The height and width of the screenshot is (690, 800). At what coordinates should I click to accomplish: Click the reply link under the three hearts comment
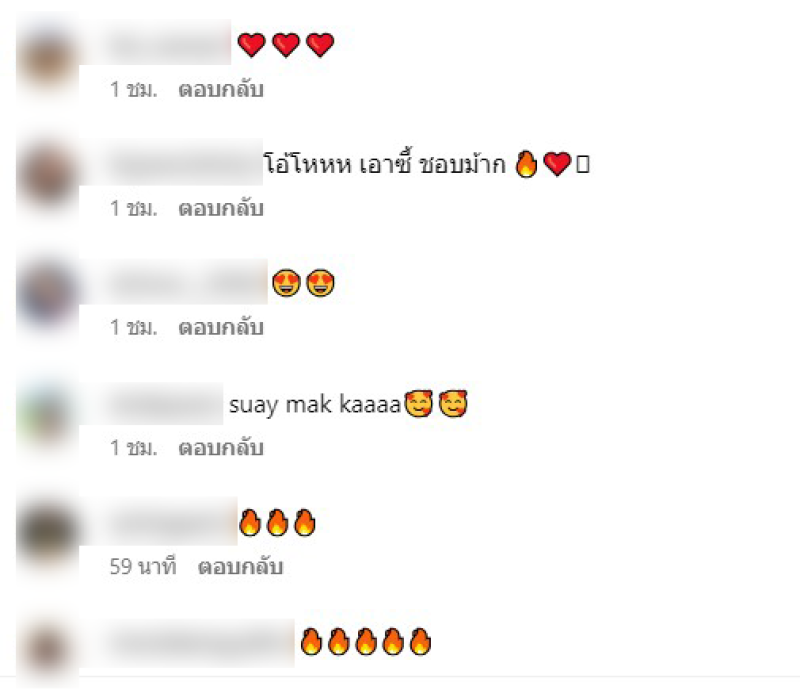pyautogui.click(x=221, y=89)
